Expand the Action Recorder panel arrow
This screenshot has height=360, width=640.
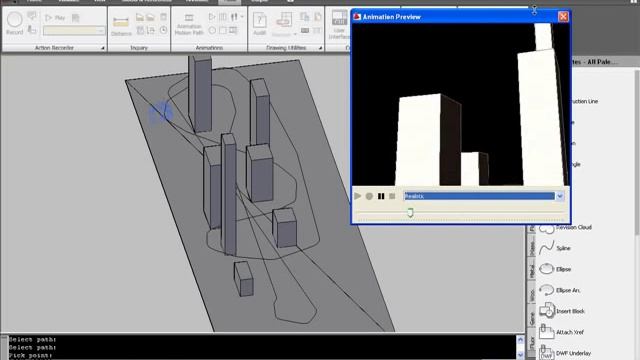click(102, 48)
